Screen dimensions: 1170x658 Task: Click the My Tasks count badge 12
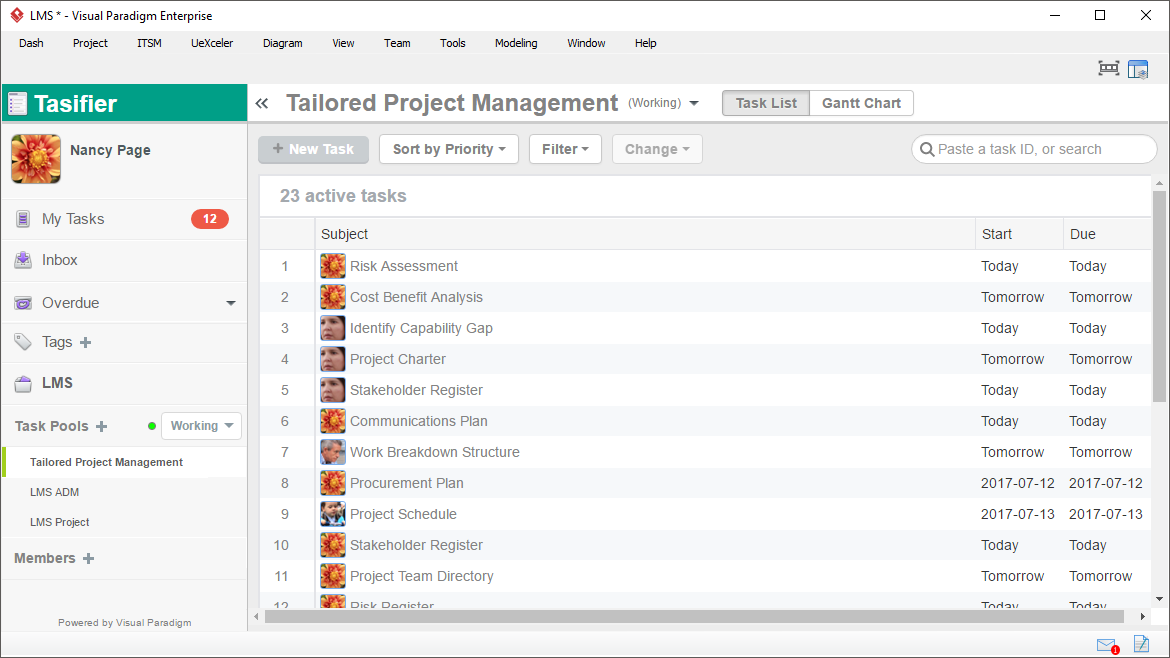point(210,219)
